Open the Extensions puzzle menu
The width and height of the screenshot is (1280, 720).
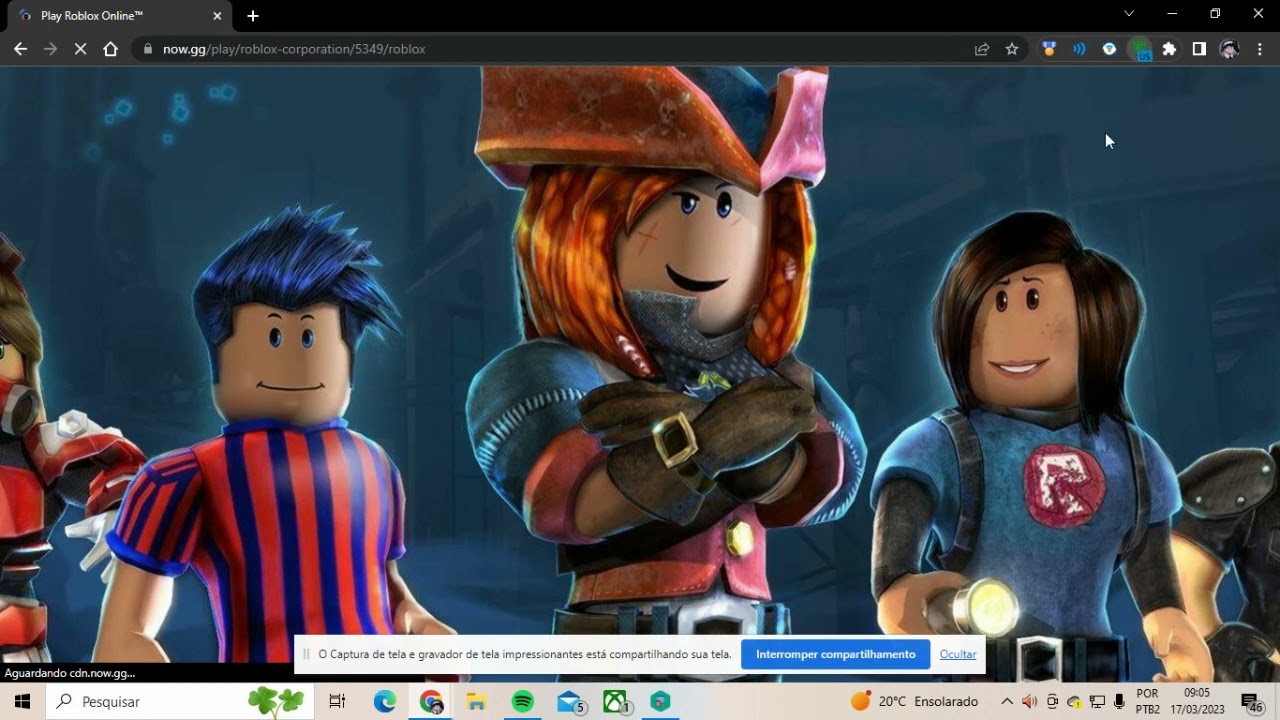coord(1169,49)
